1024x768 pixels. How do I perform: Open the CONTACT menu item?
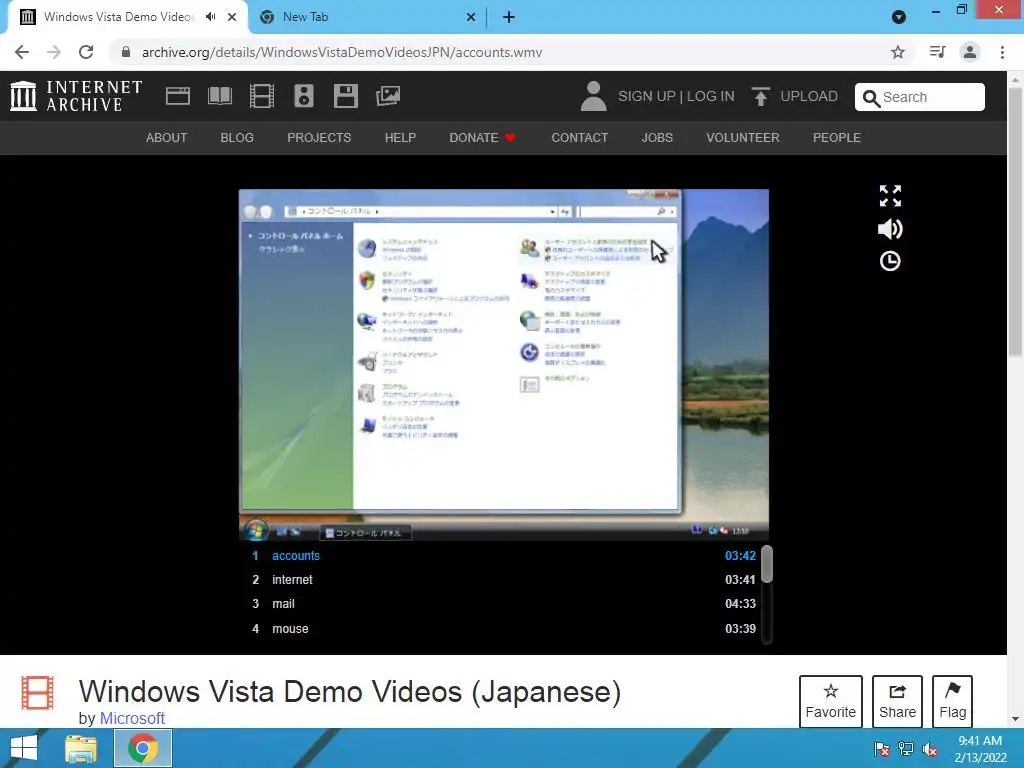(x=579, y=138)
